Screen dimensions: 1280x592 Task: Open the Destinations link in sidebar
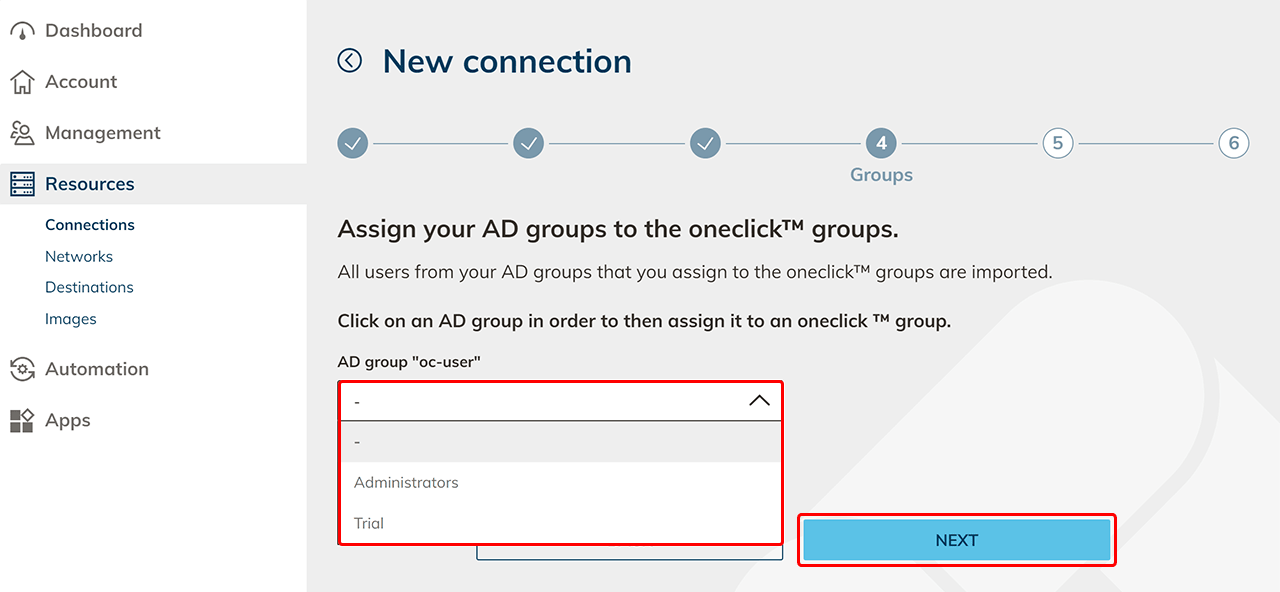pyautogui.click(x=89, y=287)
